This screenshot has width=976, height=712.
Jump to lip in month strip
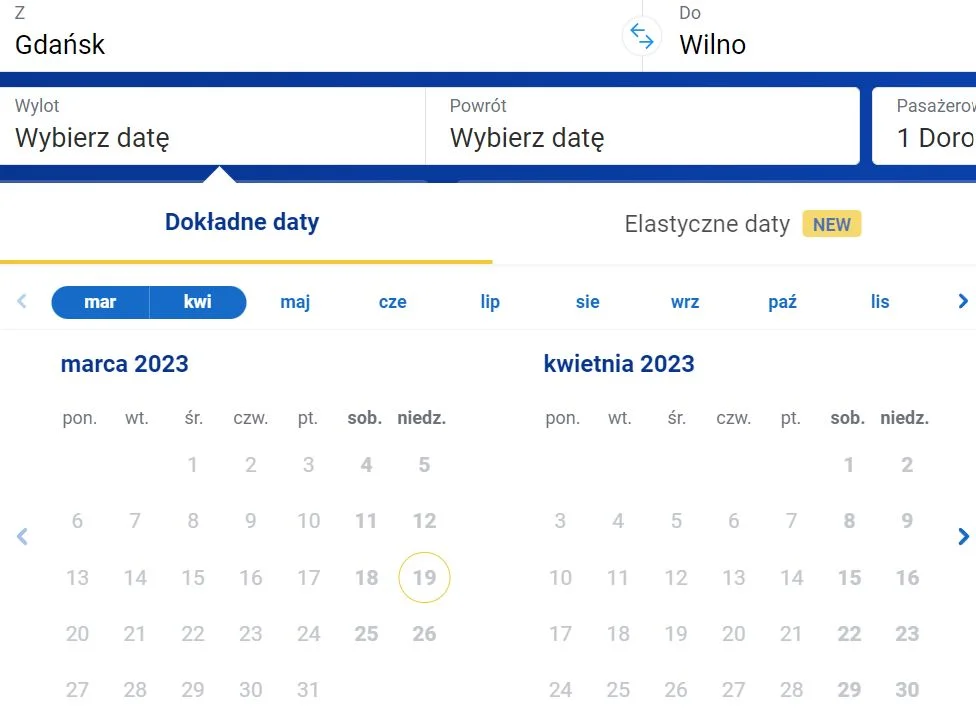pyautogui.click(x=490, y=302)
